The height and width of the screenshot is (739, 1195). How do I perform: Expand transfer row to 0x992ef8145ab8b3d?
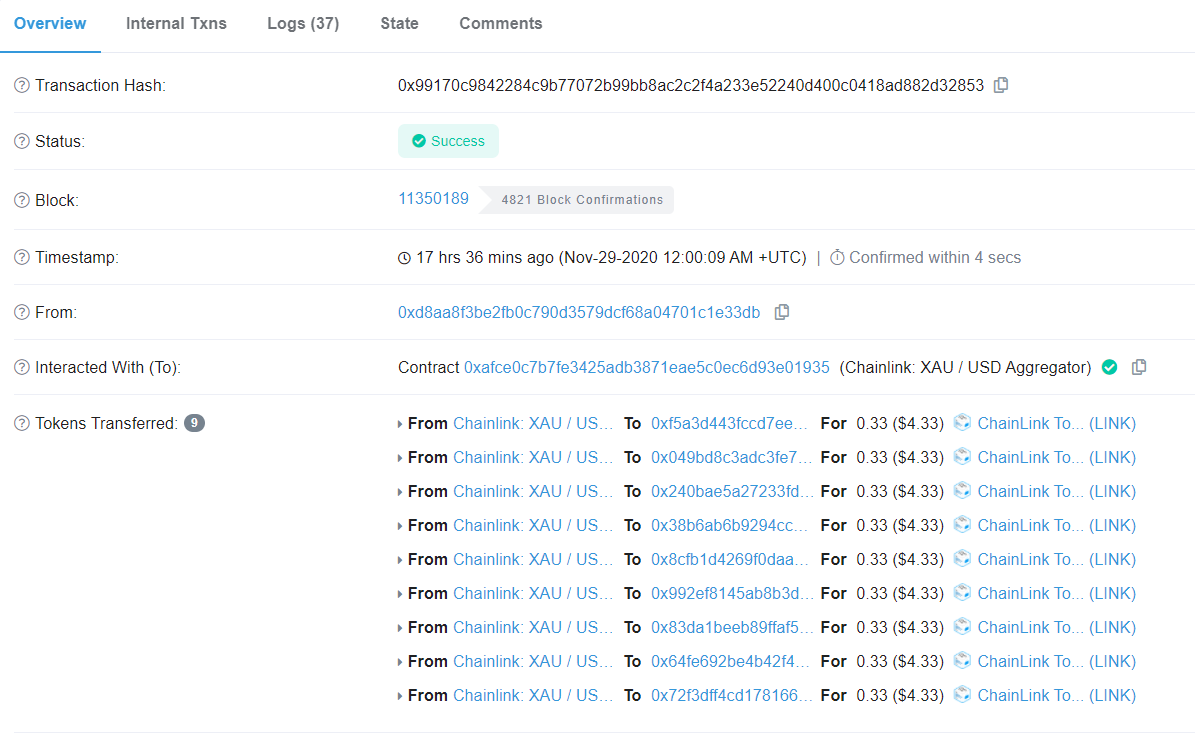click(x=400, y=594)
